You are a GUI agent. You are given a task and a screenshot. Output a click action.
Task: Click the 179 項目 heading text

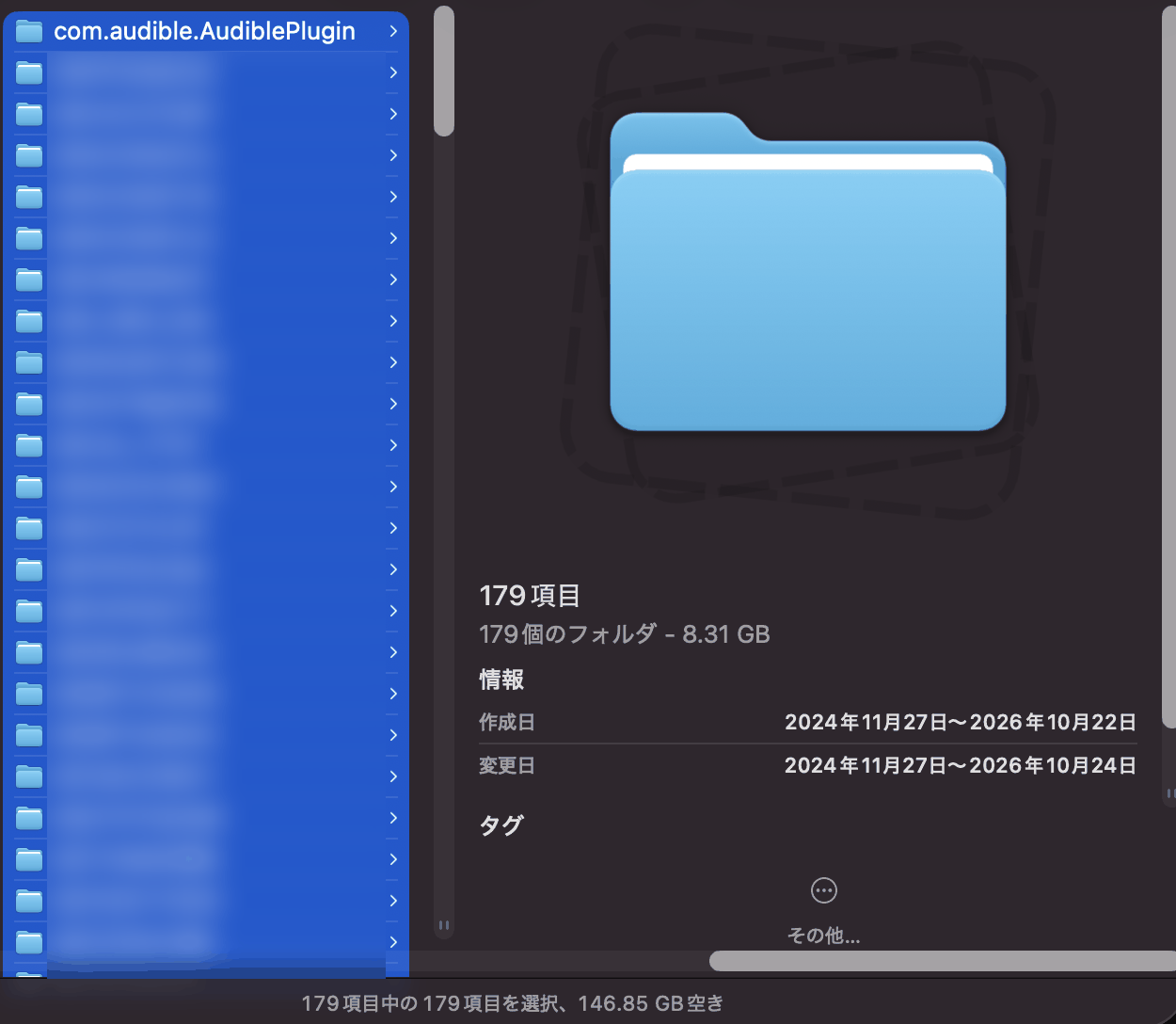pyautogui.click(x=530, y=596)
